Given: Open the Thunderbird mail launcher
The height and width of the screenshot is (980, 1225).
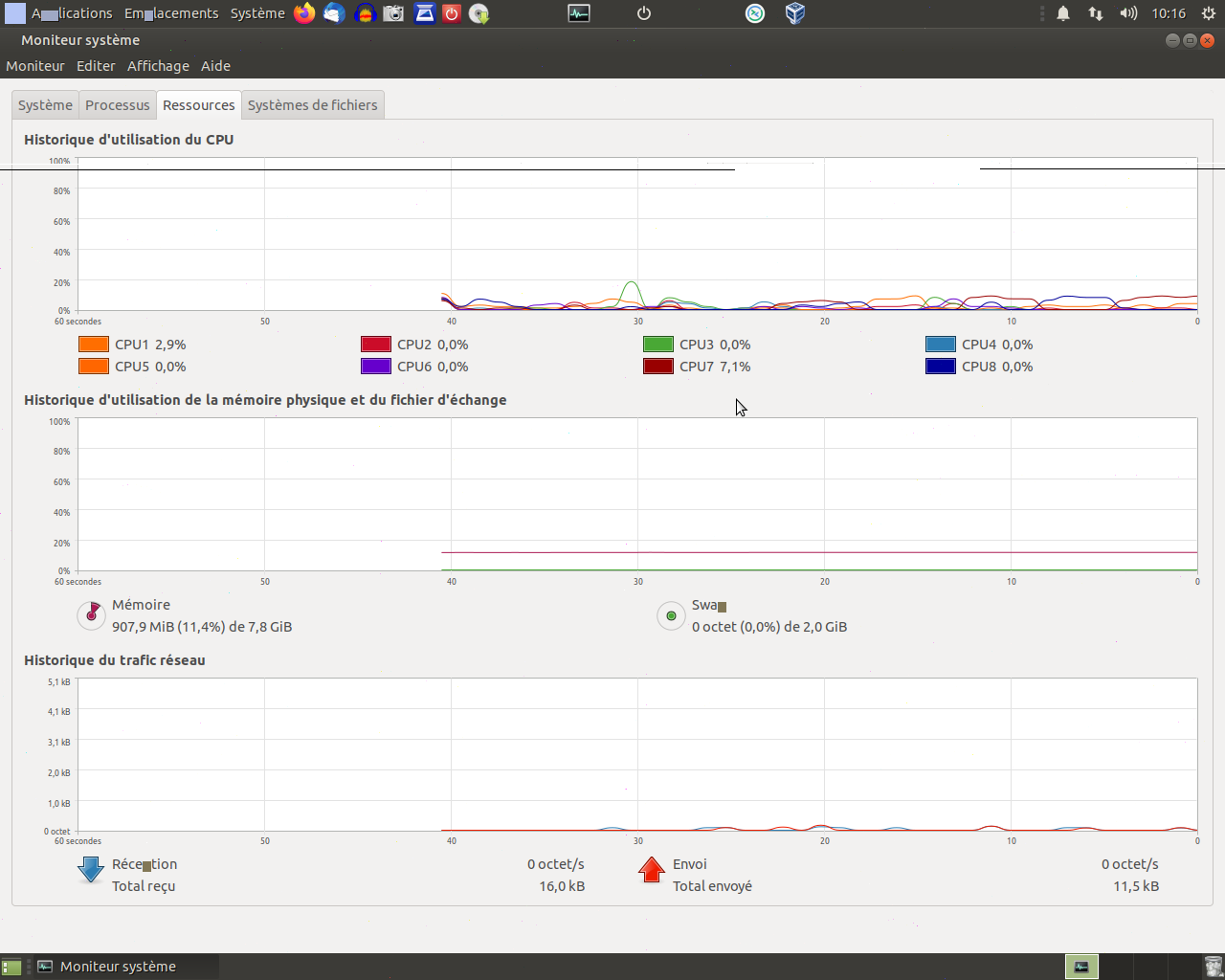Looking at the screenshot, I should [334, 13].
